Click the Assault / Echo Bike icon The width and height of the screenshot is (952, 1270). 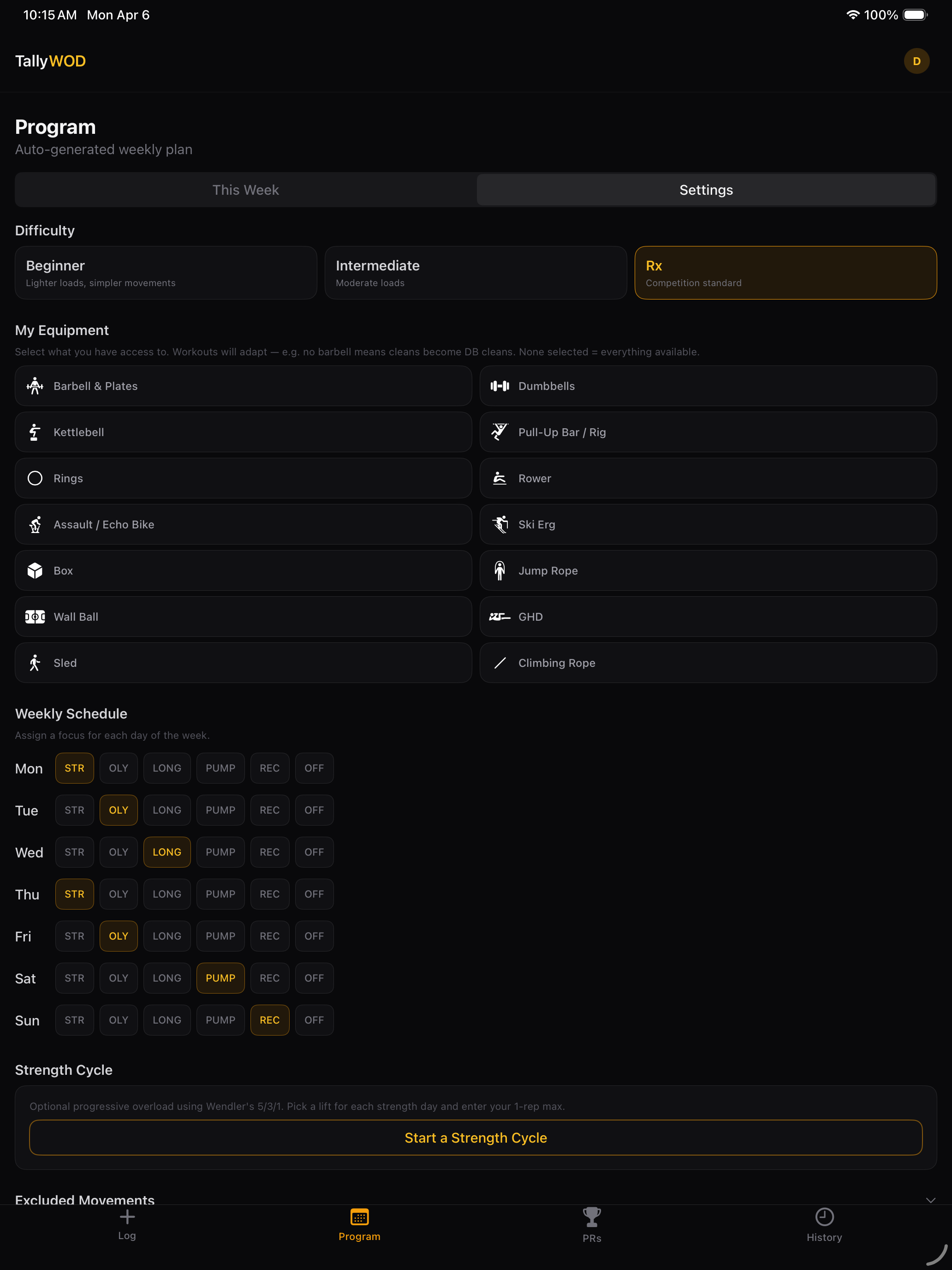[x=35, y=524]
